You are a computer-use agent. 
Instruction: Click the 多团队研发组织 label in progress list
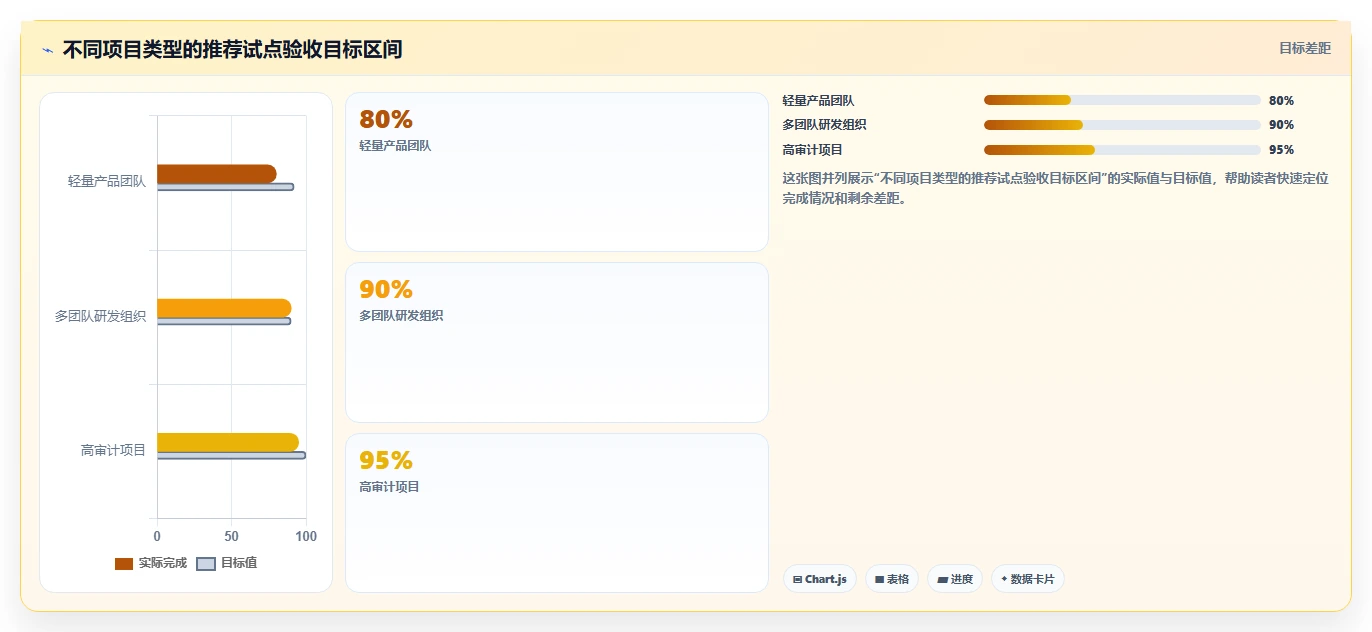tap(825, 125)
